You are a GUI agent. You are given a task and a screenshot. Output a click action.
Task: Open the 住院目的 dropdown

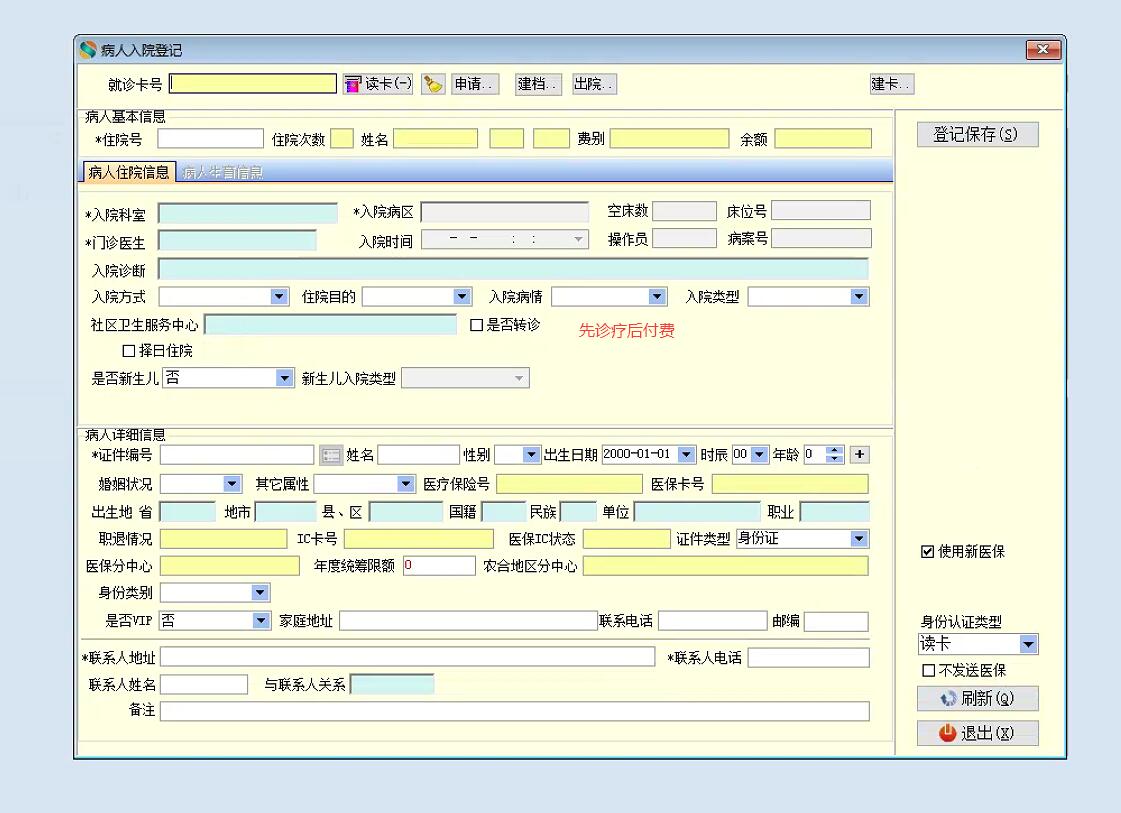tap(462, 297)
